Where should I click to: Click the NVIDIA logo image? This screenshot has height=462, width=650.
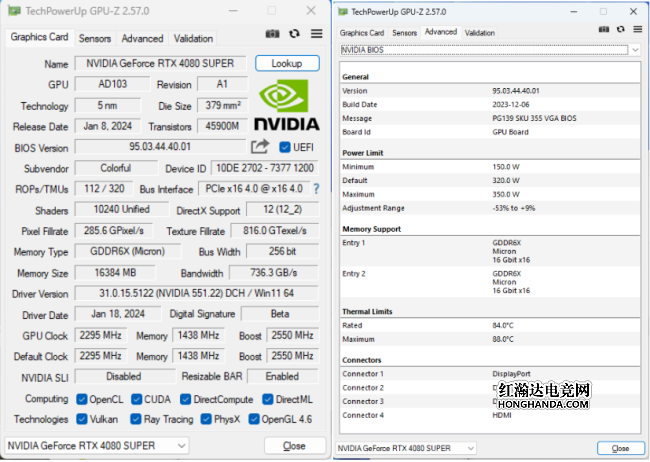point(286,104)
